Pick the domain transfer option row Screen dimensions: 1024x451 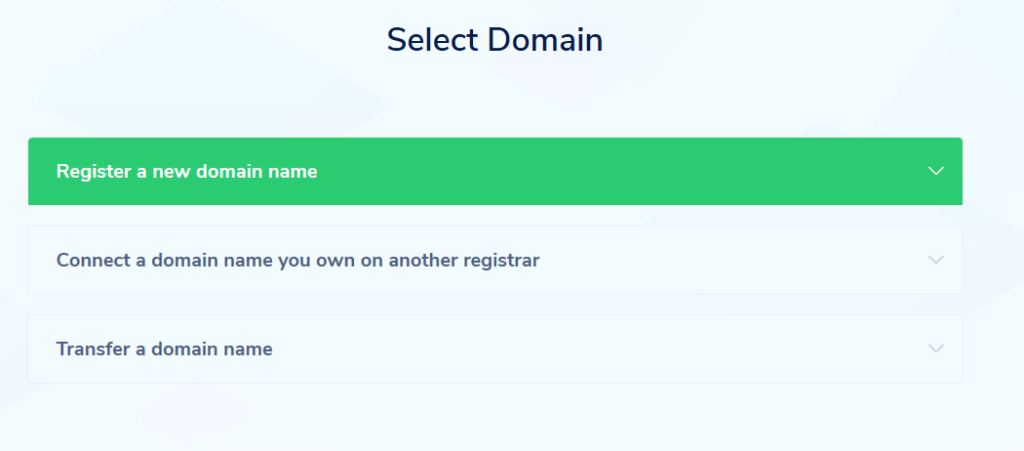click(x=495, y=349)
